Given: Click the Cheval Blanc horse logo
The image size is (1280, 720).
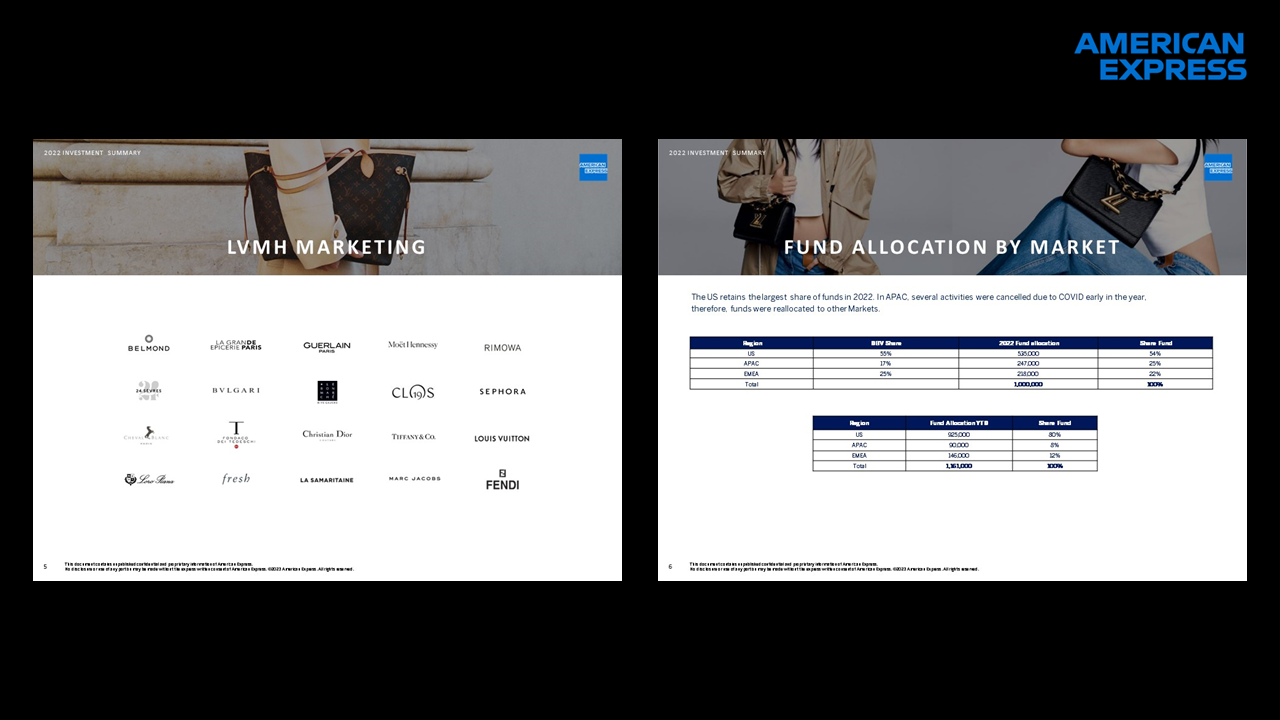Looking at the screenshot, I should coord(148,435).
